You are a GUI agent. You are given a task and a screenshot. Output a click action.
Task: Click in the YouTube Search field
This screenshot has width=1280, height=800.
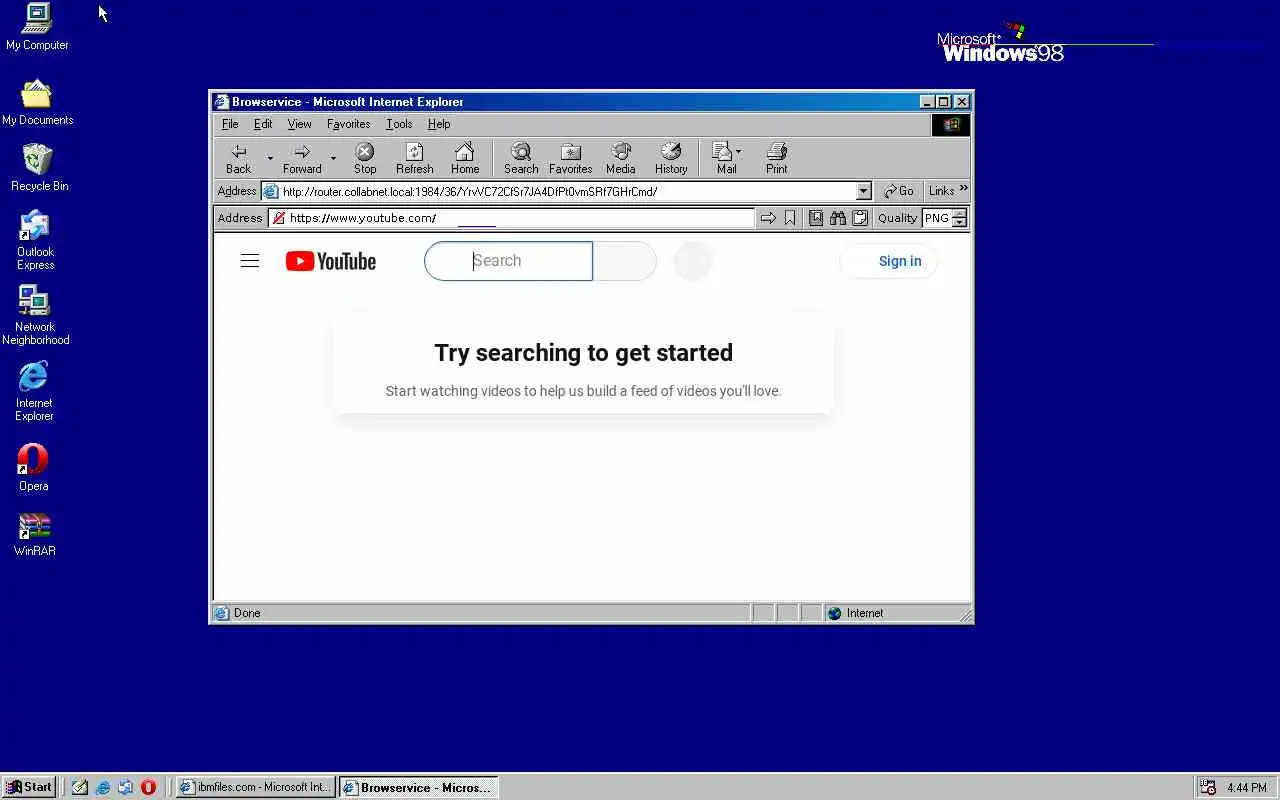508,261
